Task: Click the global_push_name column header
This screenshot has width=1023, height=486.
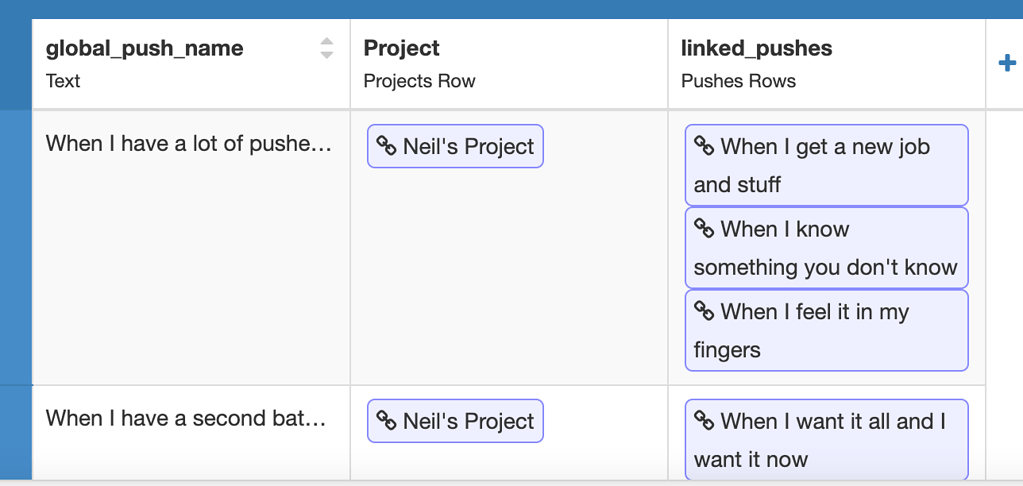Action: 145,48
